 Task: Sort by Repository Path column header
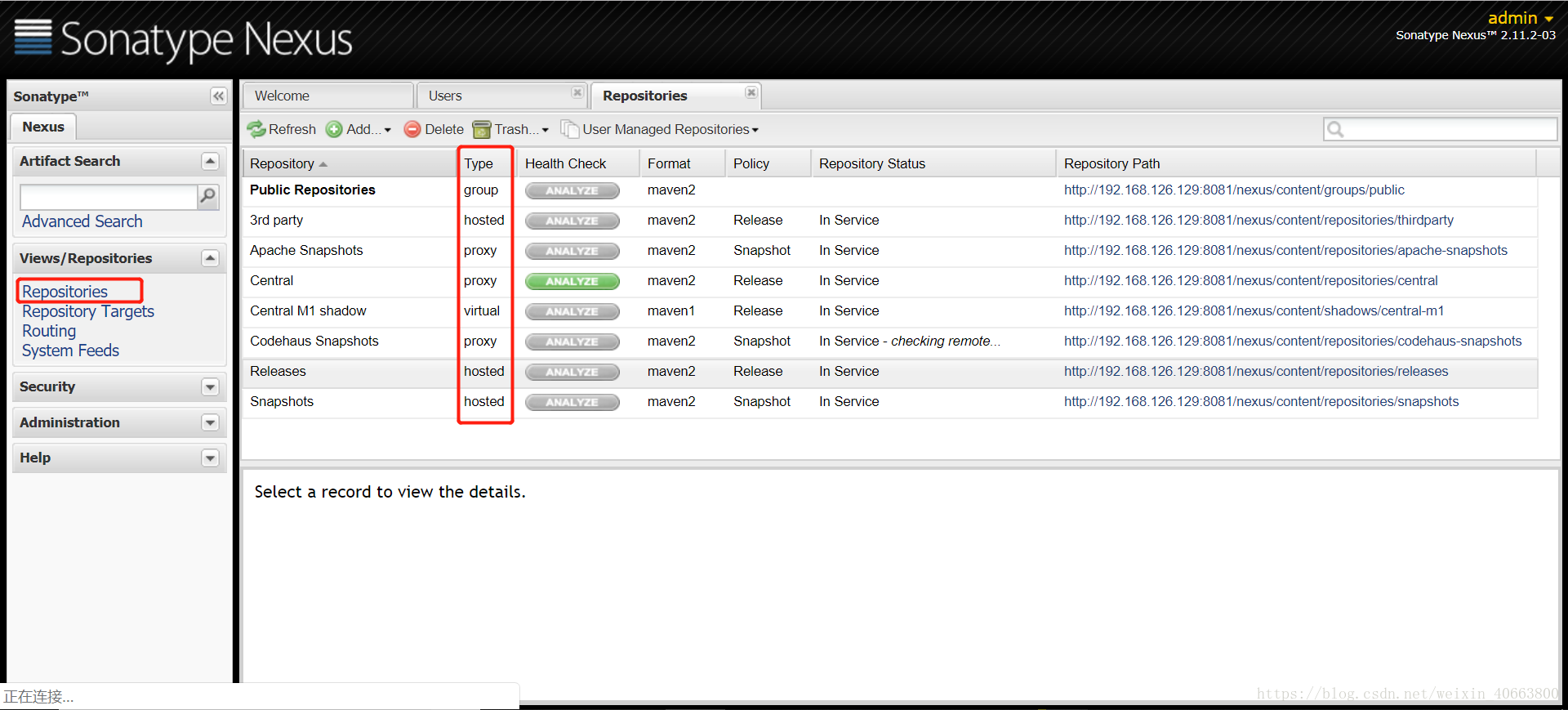pos(1297,163)
